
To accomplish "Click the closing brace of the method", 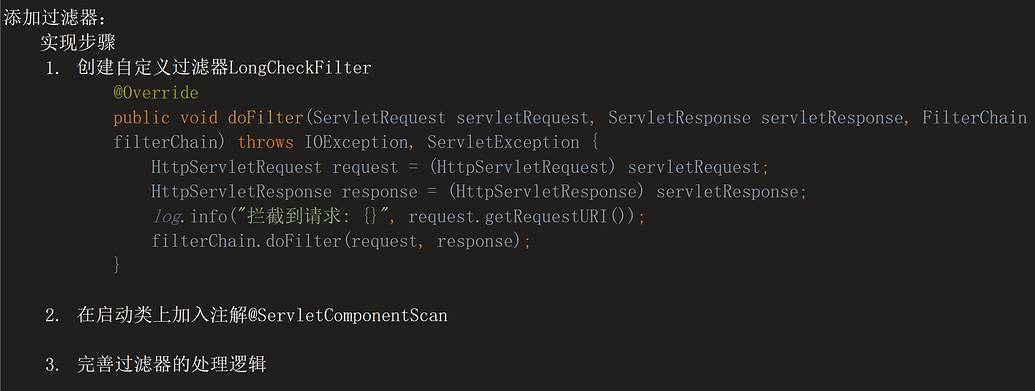I will [x=117, y=266].
